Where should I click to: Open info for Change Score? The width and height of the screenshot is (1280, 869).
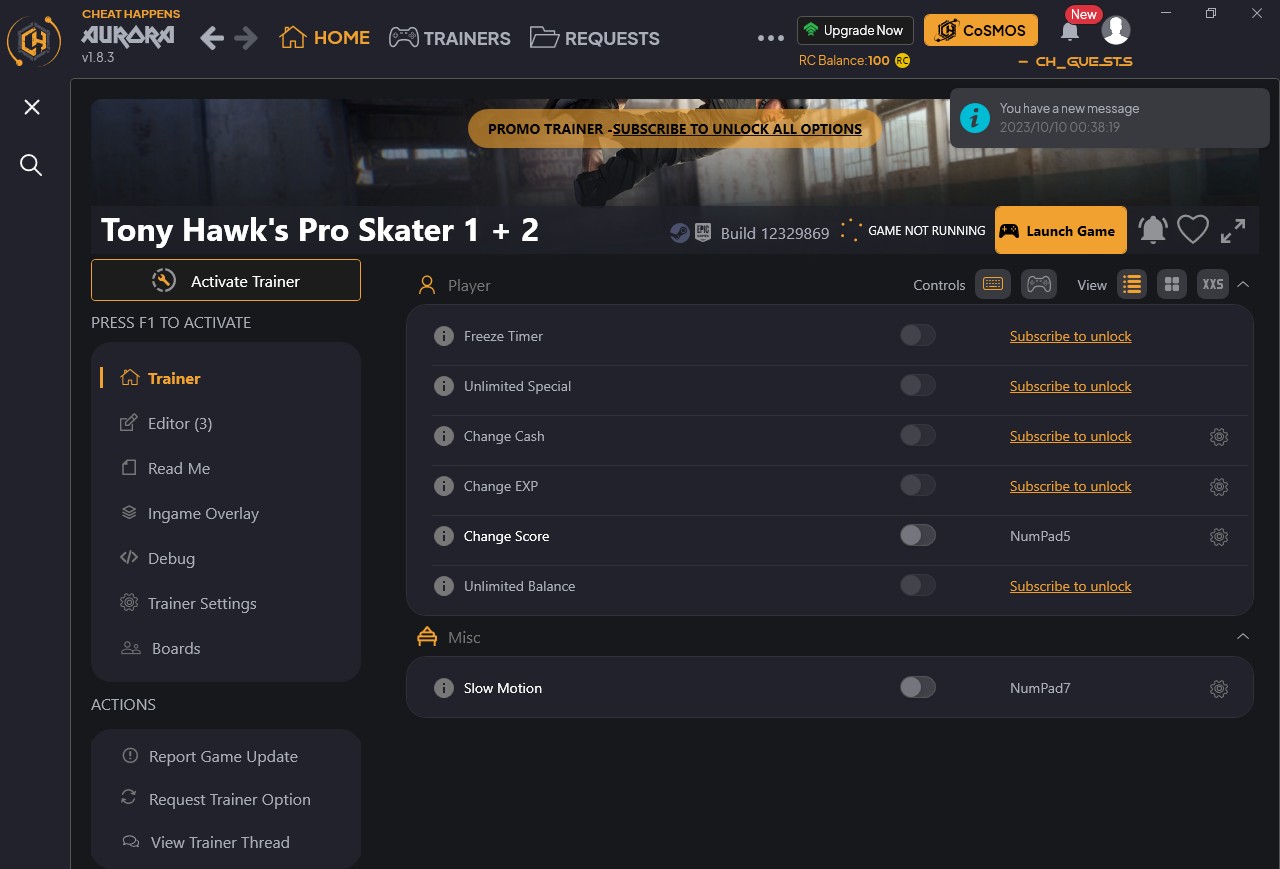[444, 536]
